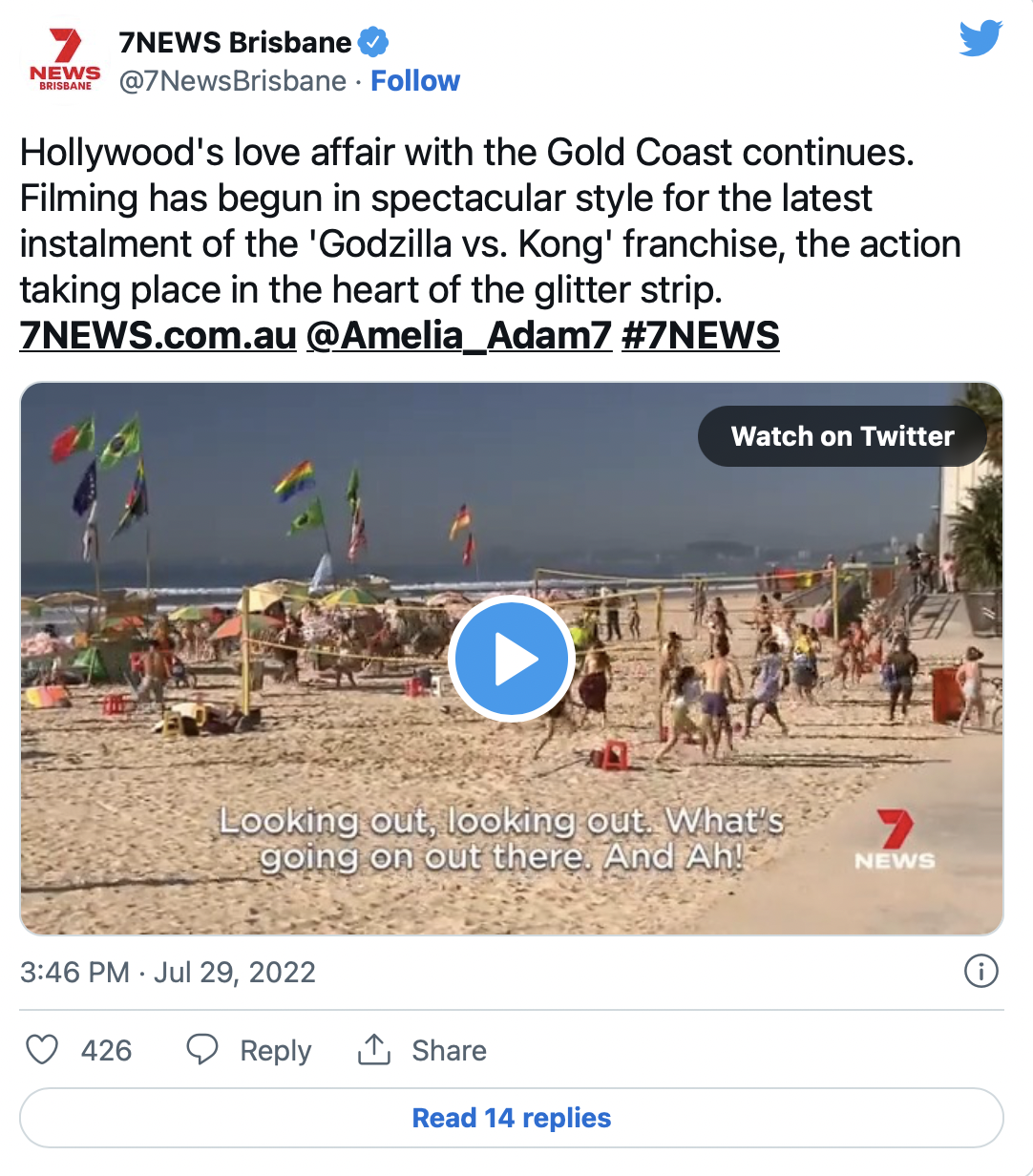The width and height of the screenshot is (1033, 1176).
Task: Click the 7NEWS Brisbane display name
Action: point(235,43)
